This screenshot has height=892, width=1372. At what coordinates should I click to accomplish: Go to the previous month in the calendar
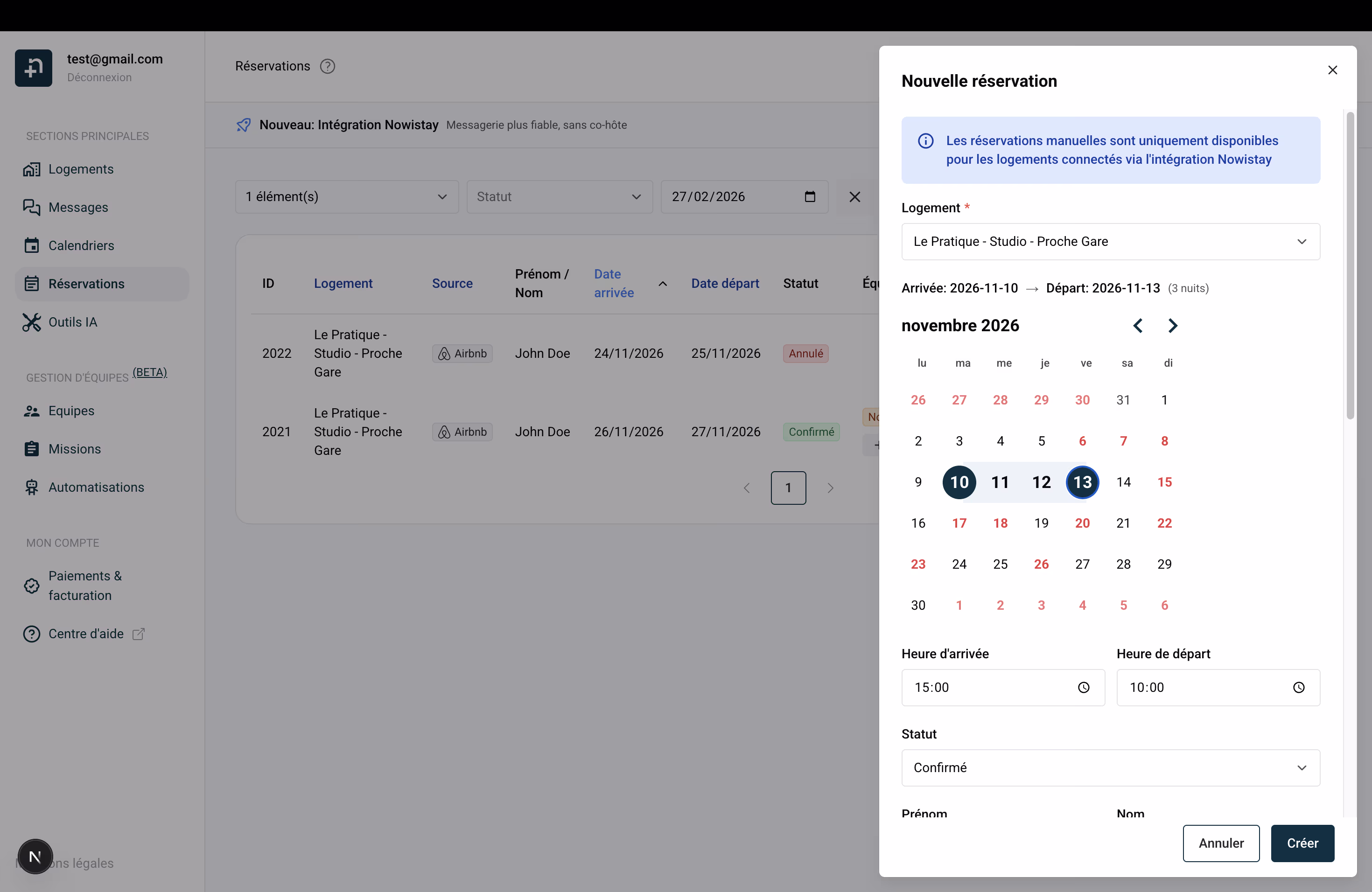[x=1137, y=326]
